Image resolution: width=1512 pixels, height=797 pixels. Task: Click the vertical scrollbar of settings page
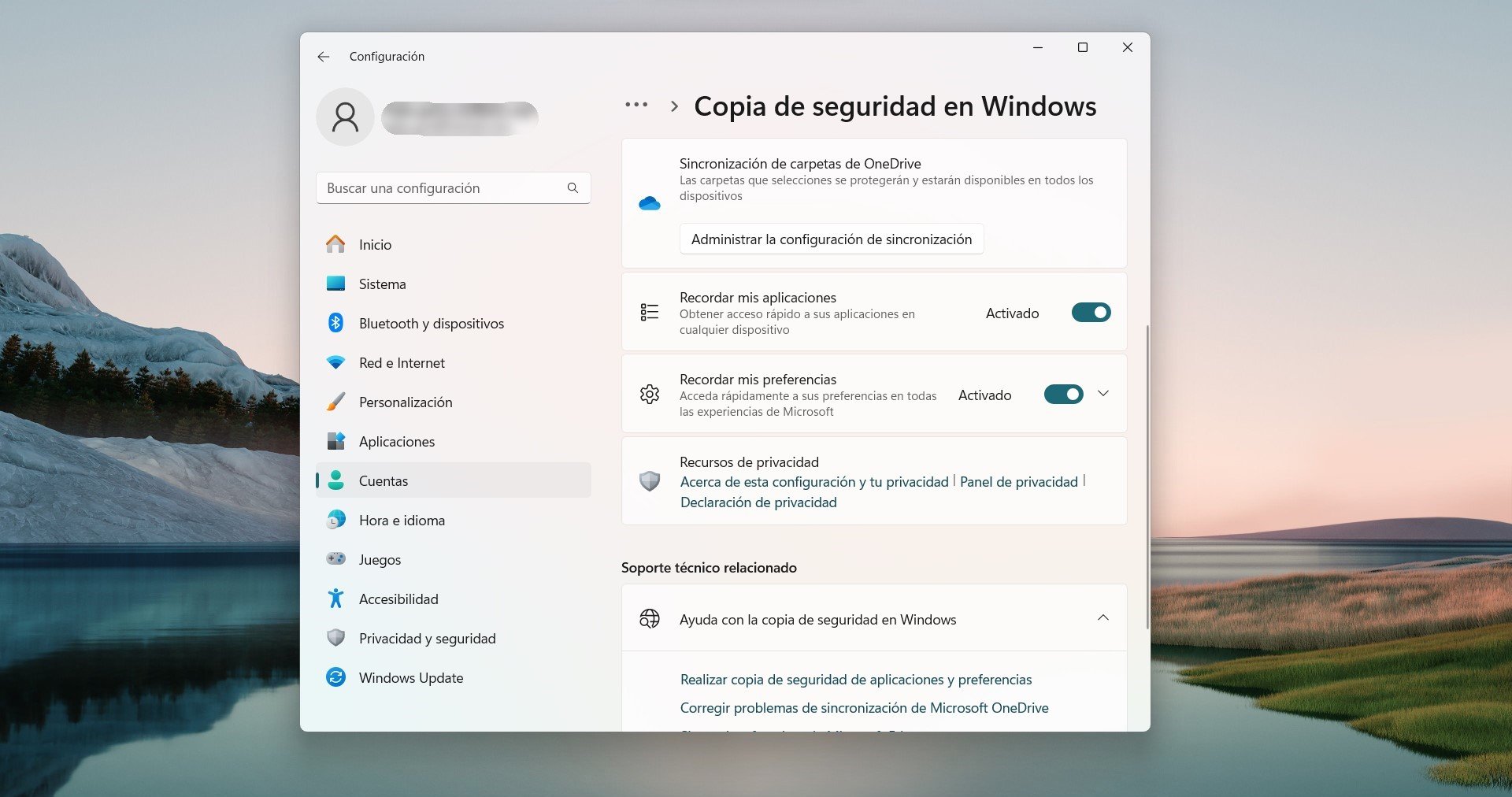tap(1147, 476)
